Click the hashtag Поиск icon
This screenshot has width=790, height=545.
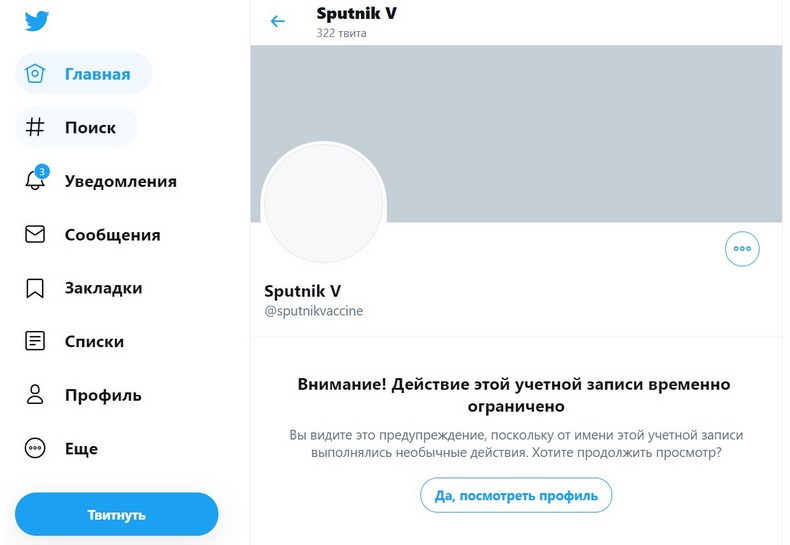click(36, 128)
